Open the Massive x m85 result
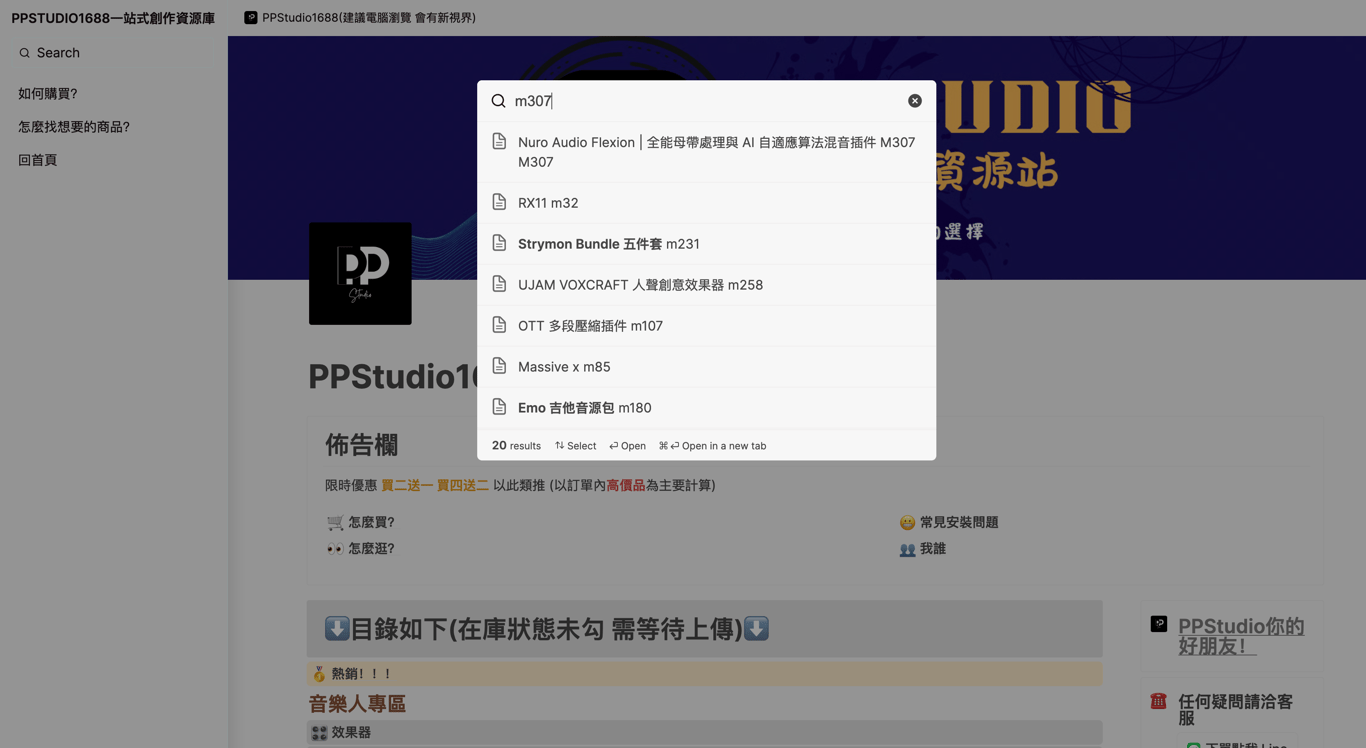The width and height of the screenshot is (1366, 748). pos(706,367)
